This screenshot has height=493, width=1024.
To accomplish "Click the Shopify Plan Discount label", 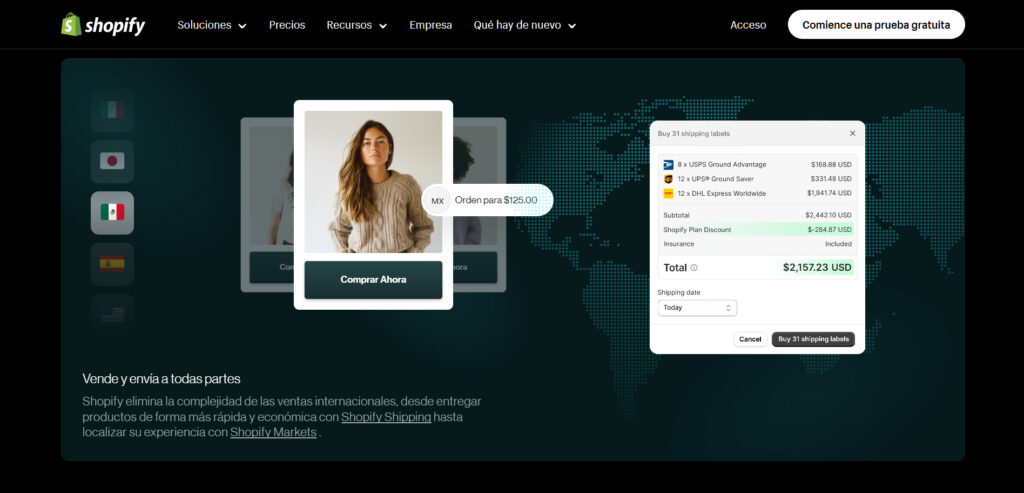I will pos(697,230).
